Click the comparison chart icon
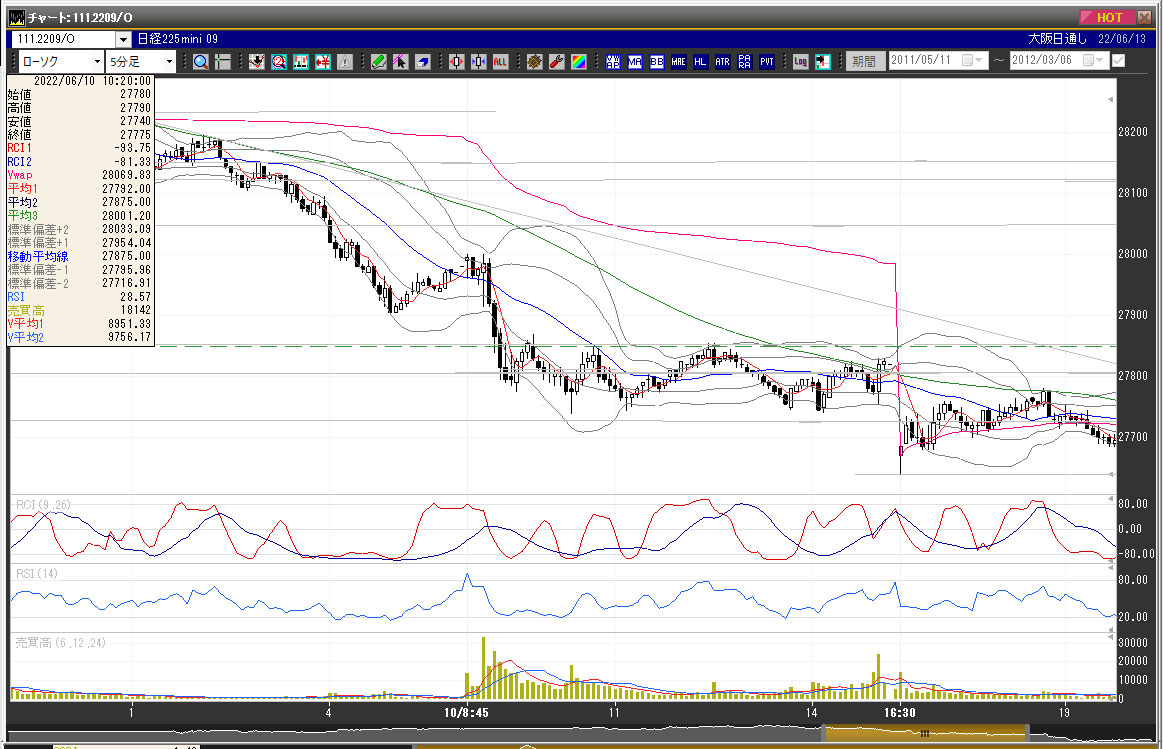Viewport: 1163px width, 749px height. tap(300, 62)
